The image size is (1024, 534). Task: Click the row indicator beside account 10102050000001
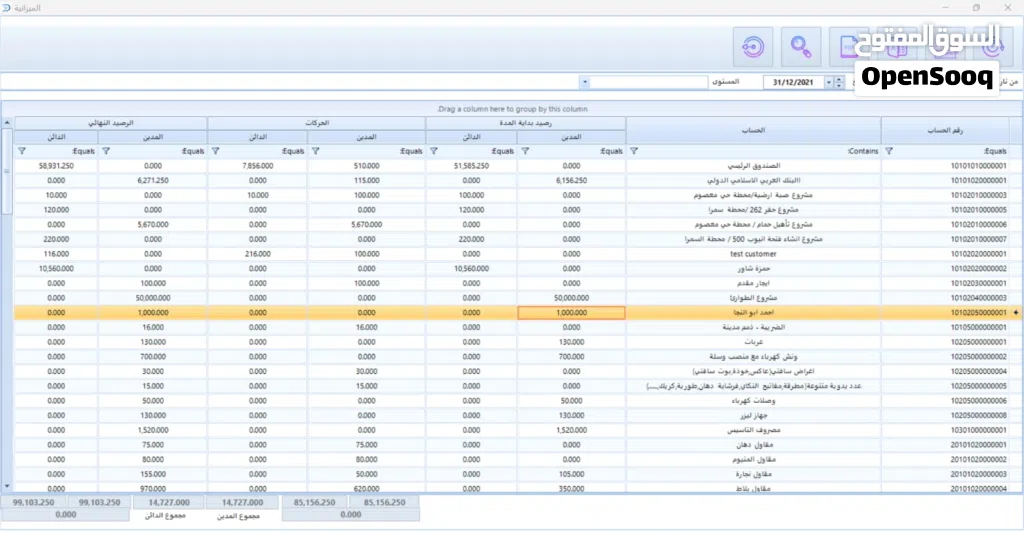coord(1016,313)
